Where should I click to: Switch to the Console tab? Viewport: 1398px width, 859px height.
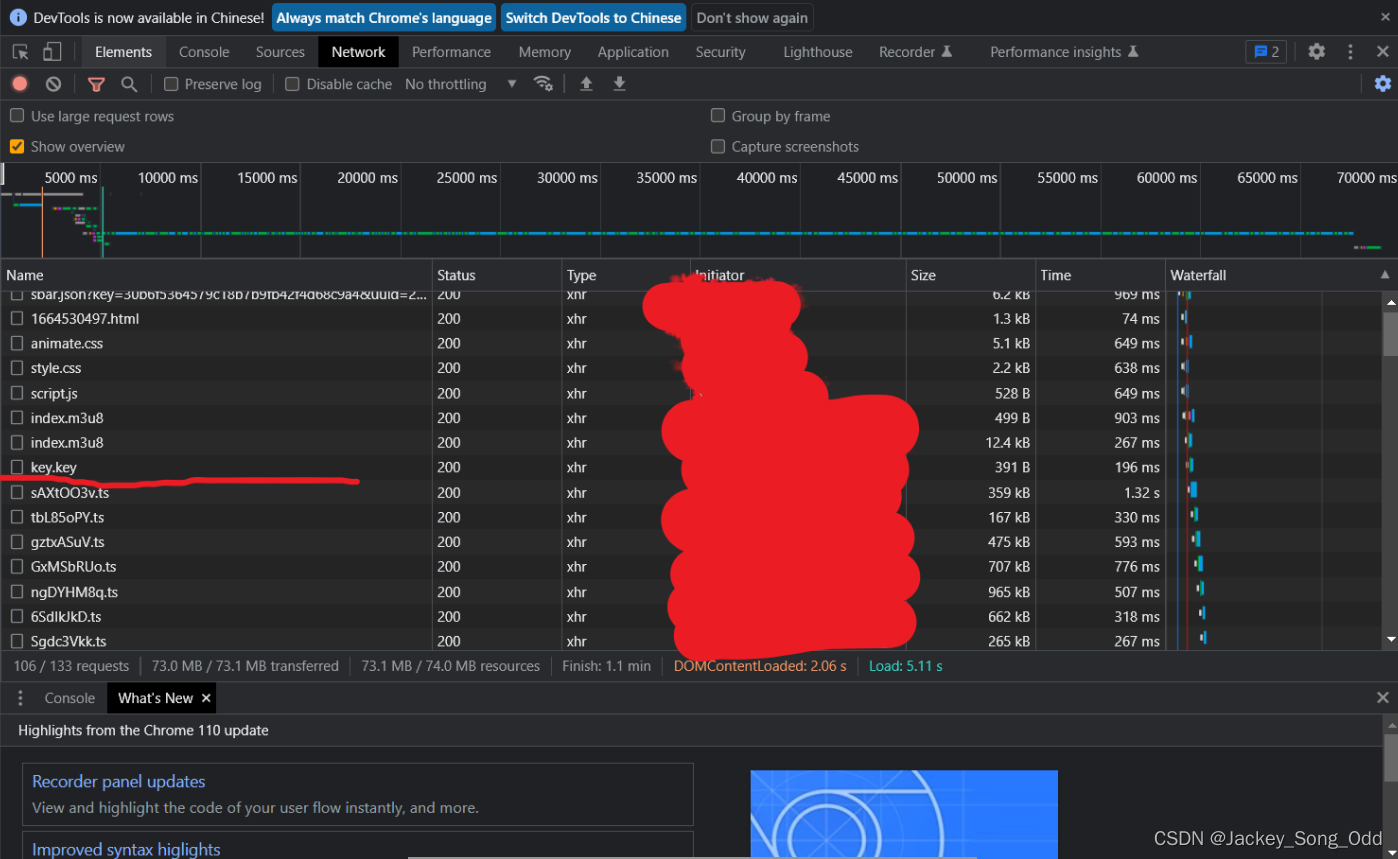(204, 52)
